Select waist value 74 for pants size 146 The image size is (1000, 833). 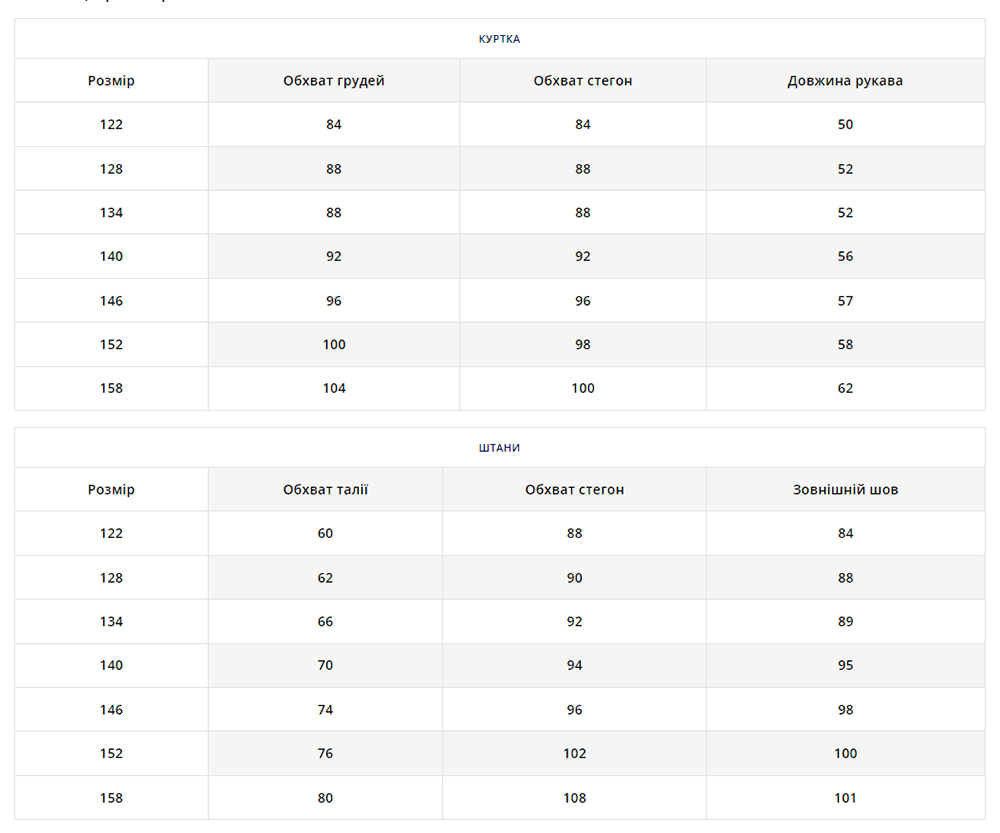(x=325, y=710)
